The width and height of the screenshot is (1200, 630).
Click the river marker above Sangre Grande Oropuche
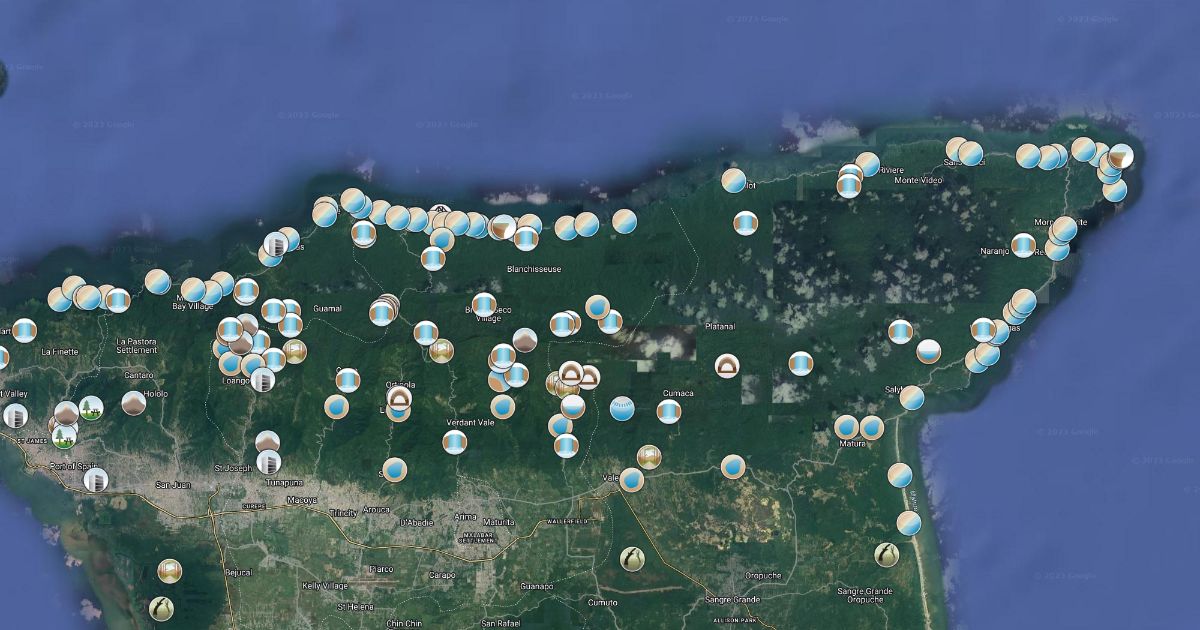pos(886,553)
